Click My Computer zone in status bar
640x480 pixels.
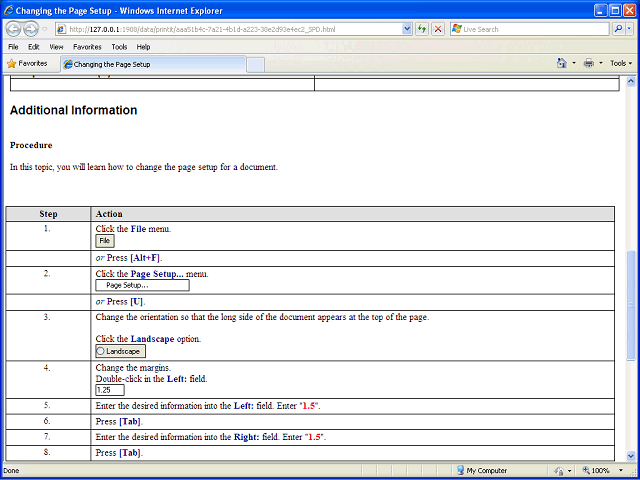(482, 471)
